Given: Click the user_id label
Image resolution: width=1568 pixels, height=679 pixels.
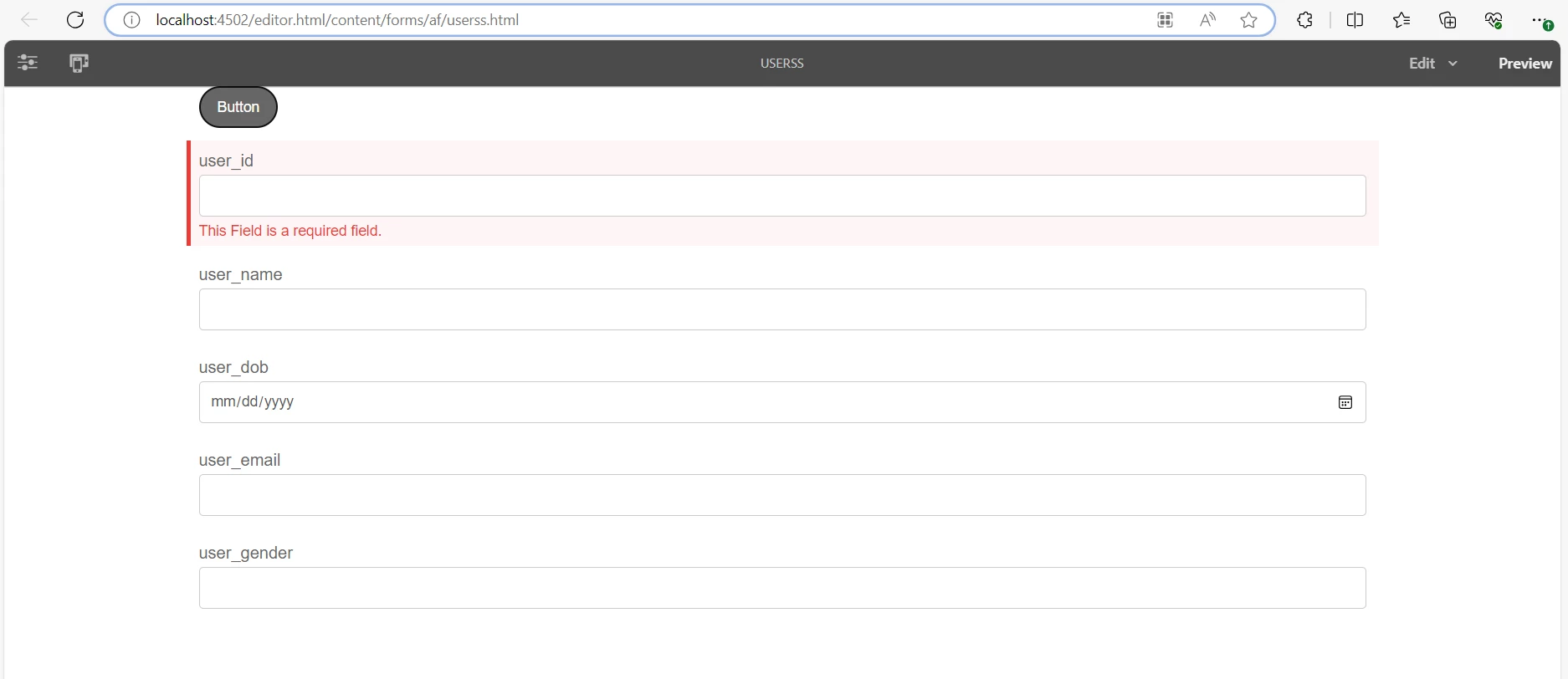Looking at the screenshot, I should (226, 161).
